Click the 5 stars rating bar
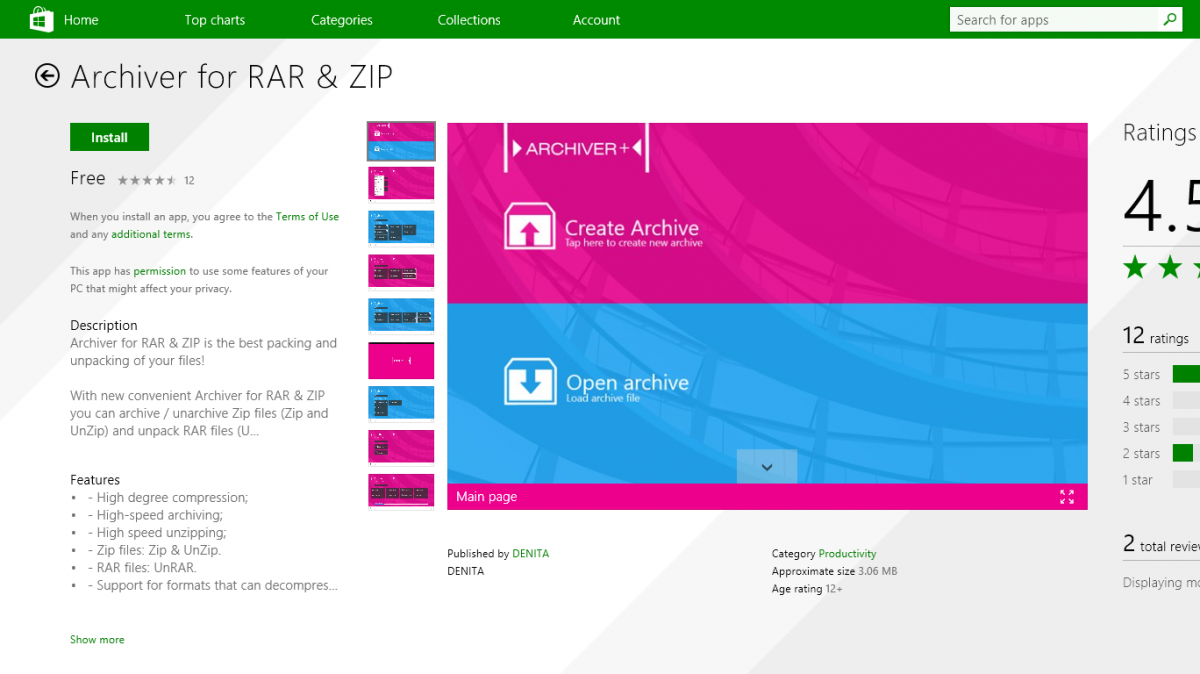 coord(1186,374)
